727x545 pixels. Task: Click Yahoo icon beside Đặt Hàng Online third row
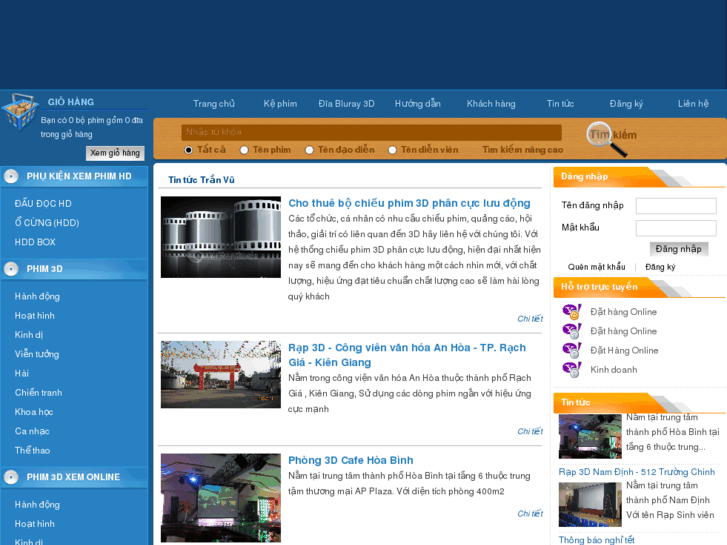point(572,350)
